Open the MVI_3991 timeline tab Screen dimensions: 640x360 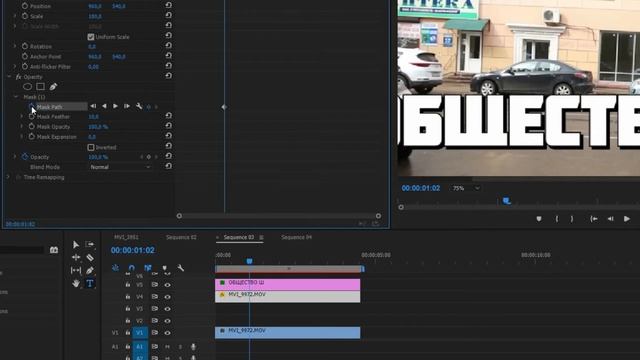tap(127, 237)
